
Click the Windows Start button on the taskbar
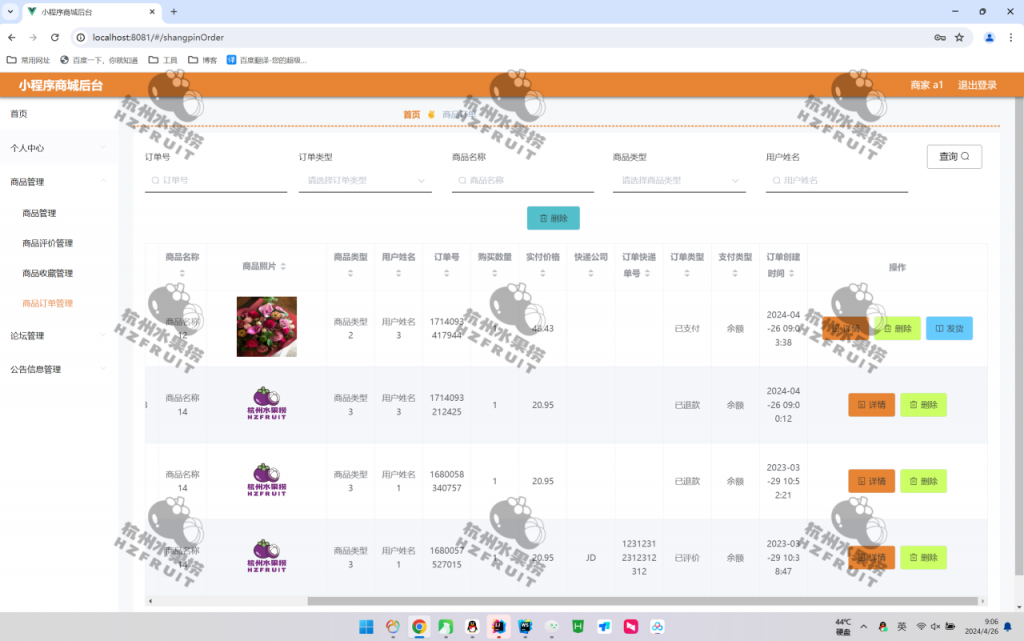point(366,627)
